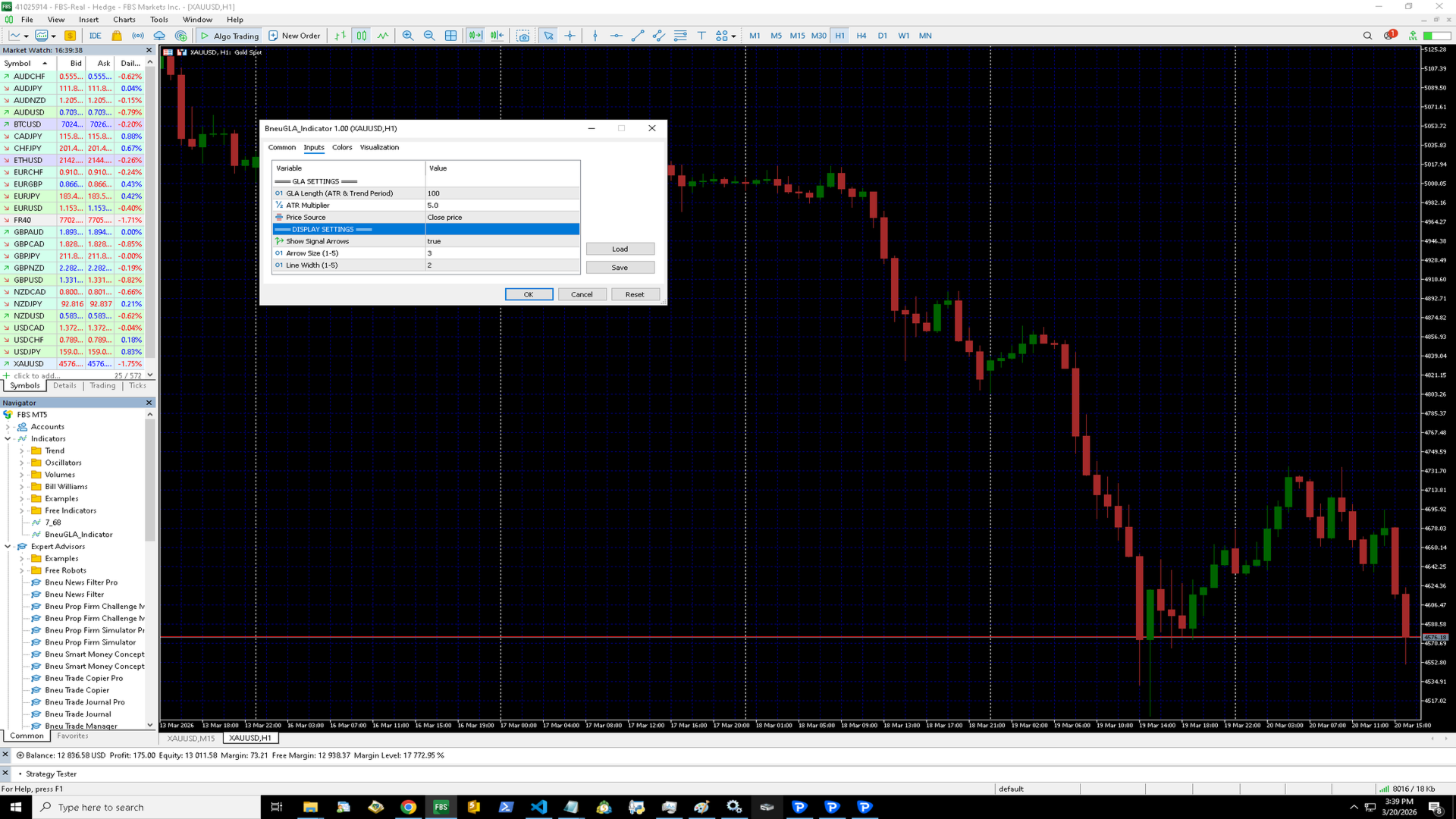
Task: Toggle the chart auto-scroll icon
Action: (x=475, y=36)
